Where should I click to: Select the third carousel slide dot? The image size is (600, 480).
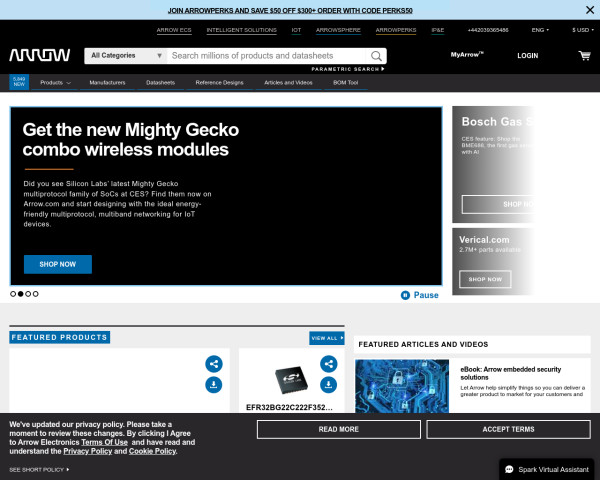(x=28, y=294)
